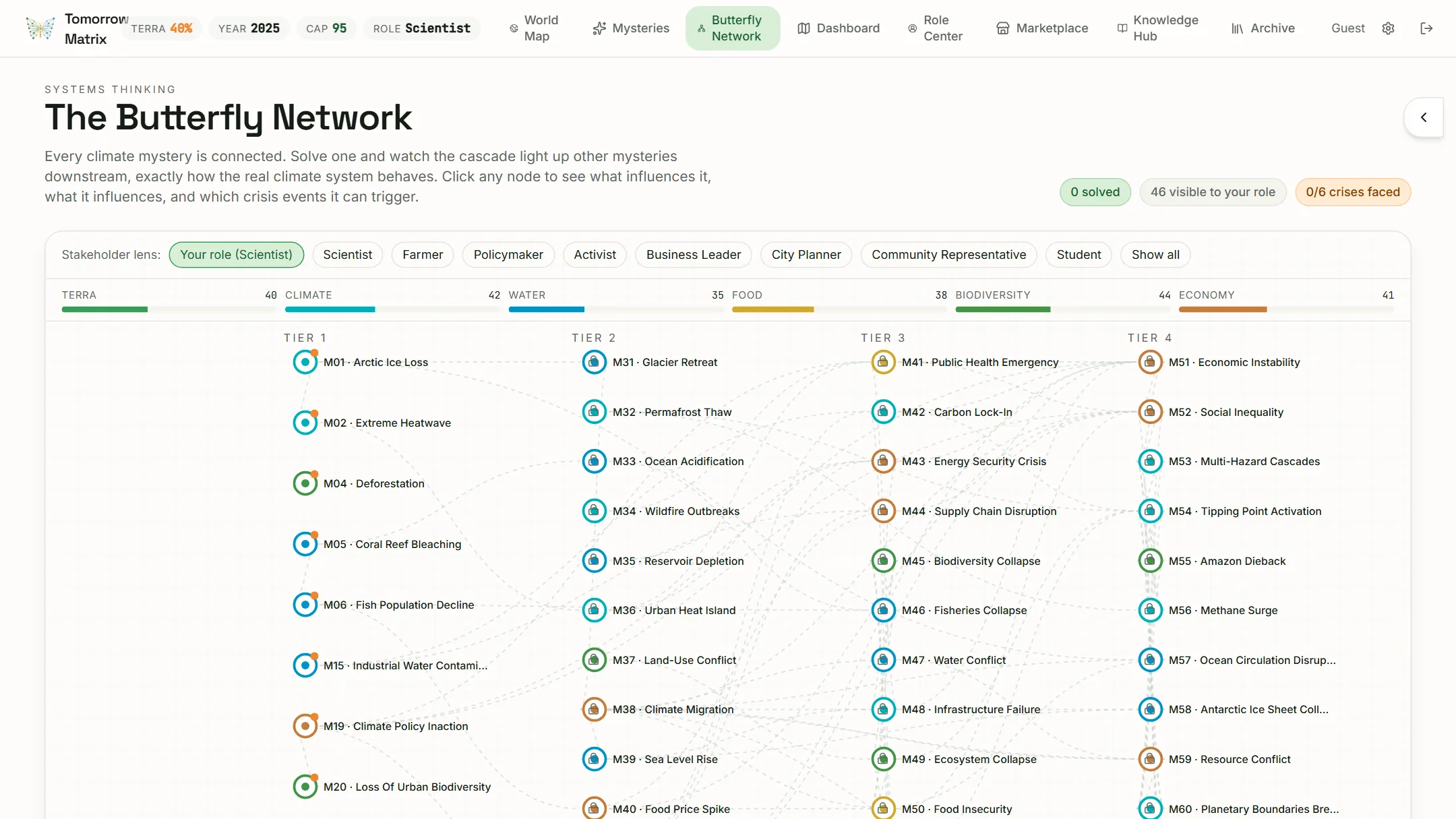The height and width of the screenshot is (819, 1456).
Task: Click M41 Public Health Emergency lock icon
Action: (x=883, y=362)
